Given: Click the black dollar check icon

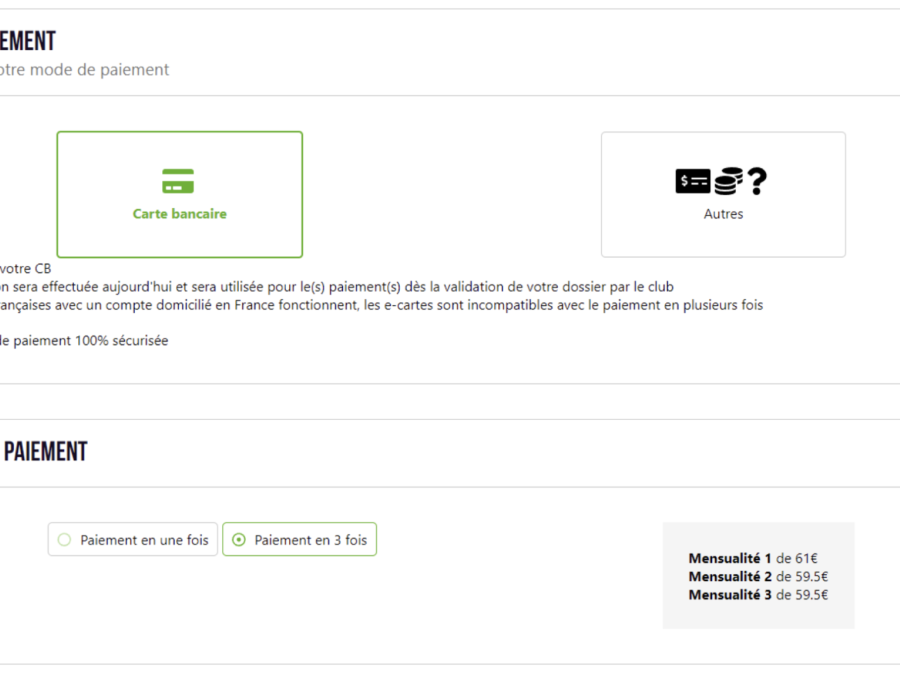Looking at the screenshot, I should 693,181.
